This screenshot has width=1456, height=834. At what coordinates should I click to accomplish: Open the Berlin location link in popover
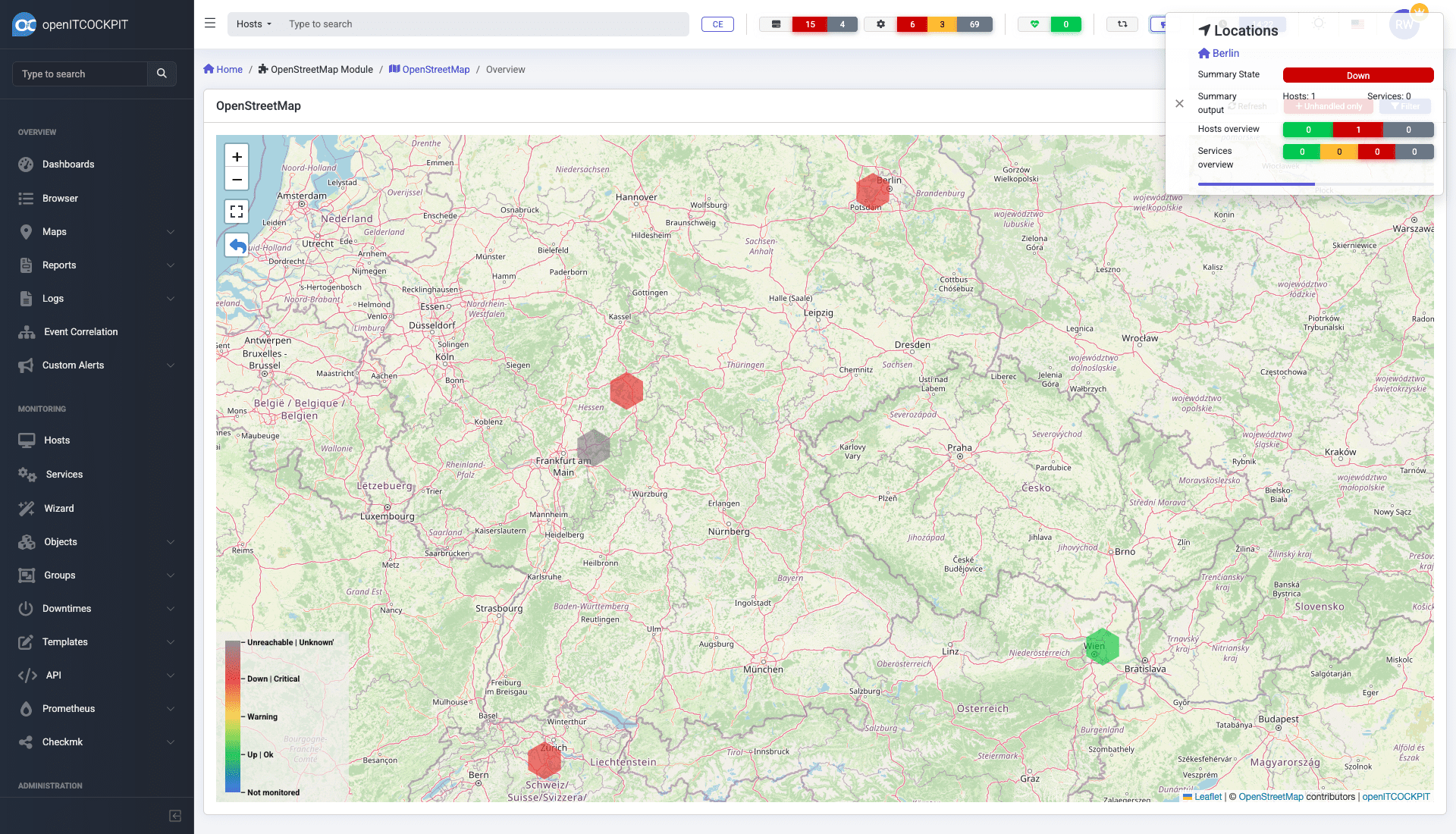[x=1219, y=53]
